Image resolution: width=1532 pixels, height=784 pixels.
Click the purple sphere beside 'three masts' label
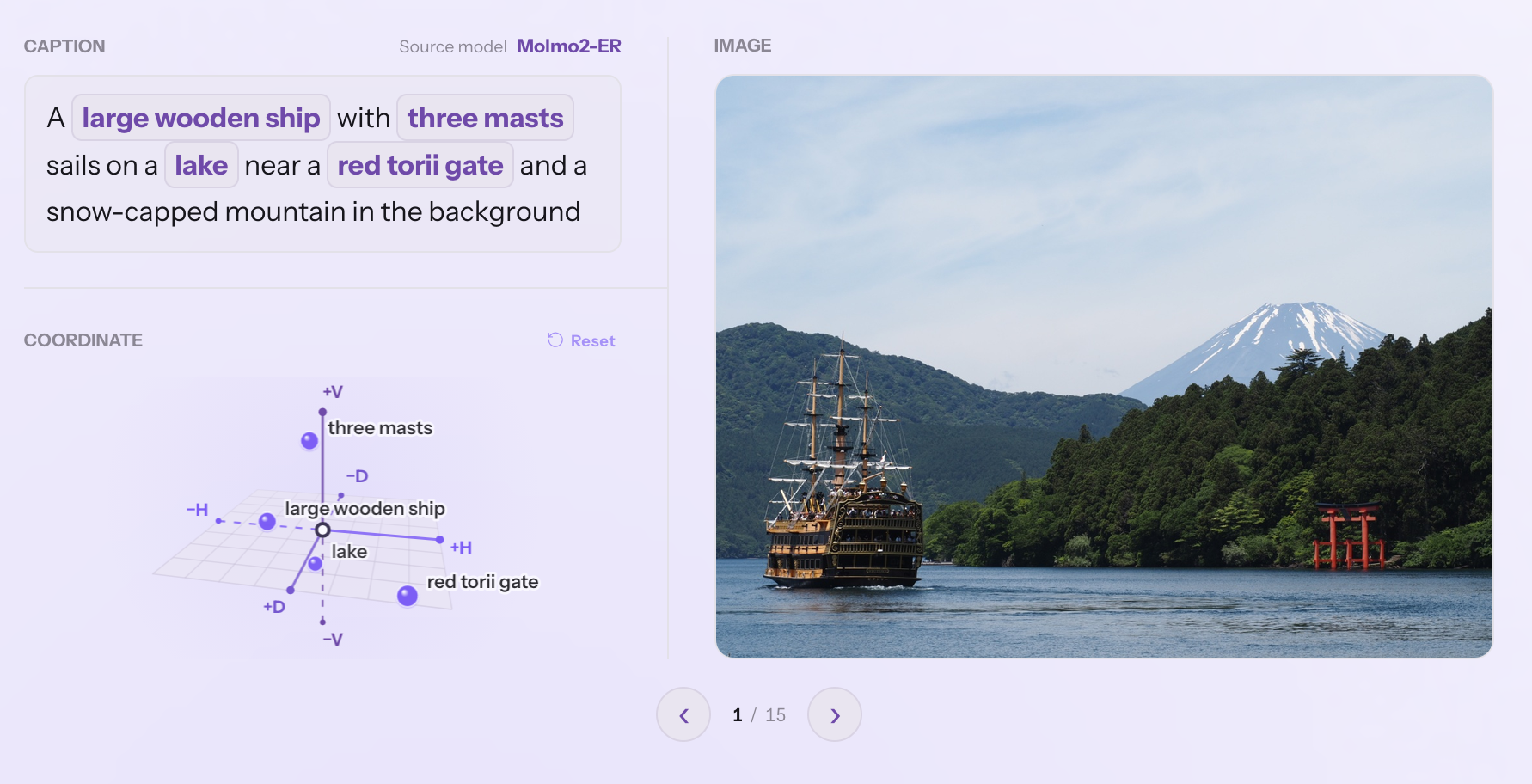[x=309, y=441]
